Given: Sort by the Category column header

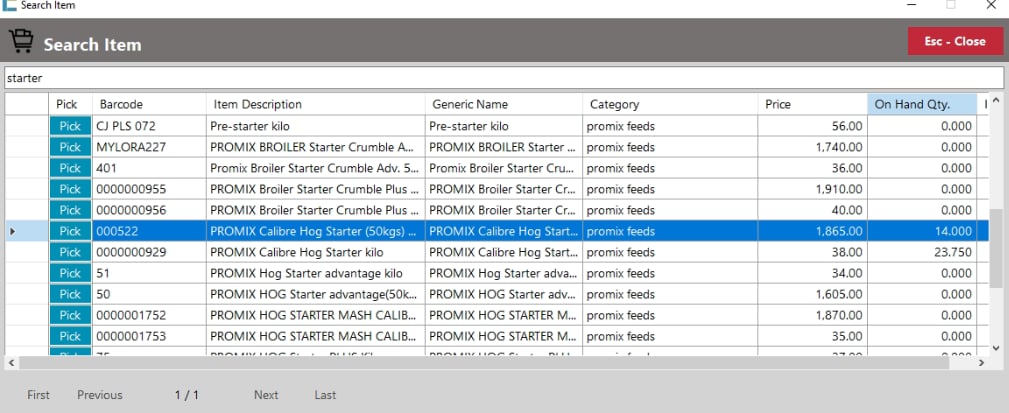Looking at the screenshot, I should coord(669,104).
